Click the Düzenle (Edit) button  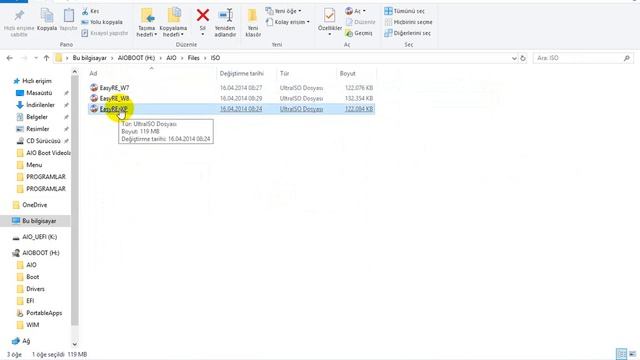click(x=360, y=22)
